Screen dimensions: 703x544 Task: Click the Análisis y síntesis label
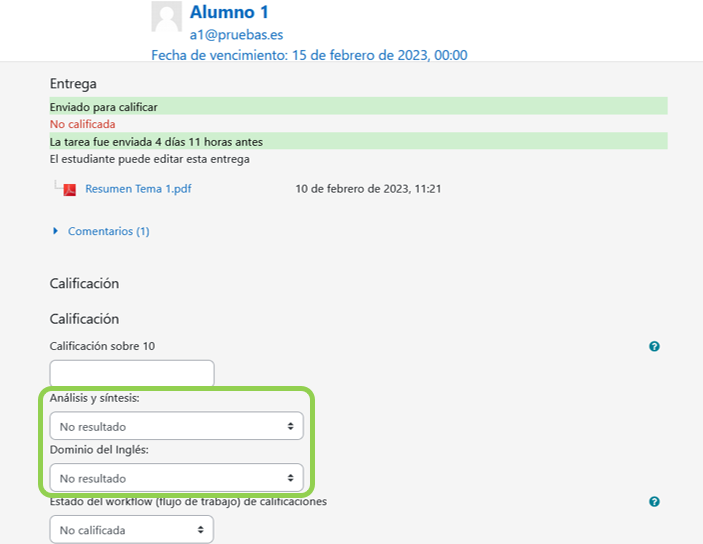click(x=95, y=398)
